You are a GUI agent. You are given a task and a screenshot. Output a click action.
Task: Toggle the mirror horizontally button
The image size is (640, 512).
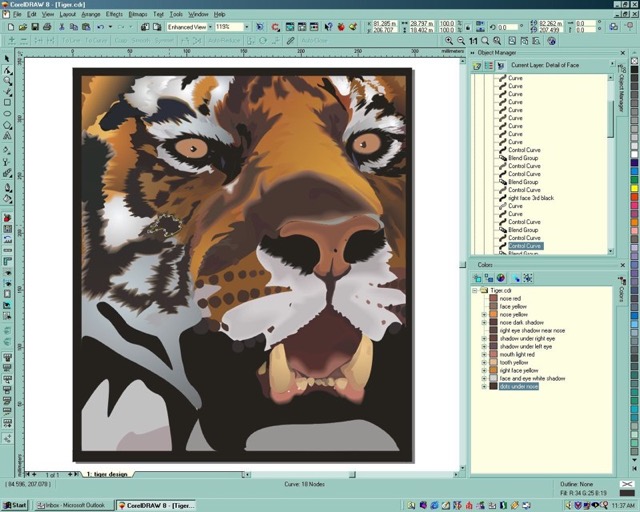(480, 24)
